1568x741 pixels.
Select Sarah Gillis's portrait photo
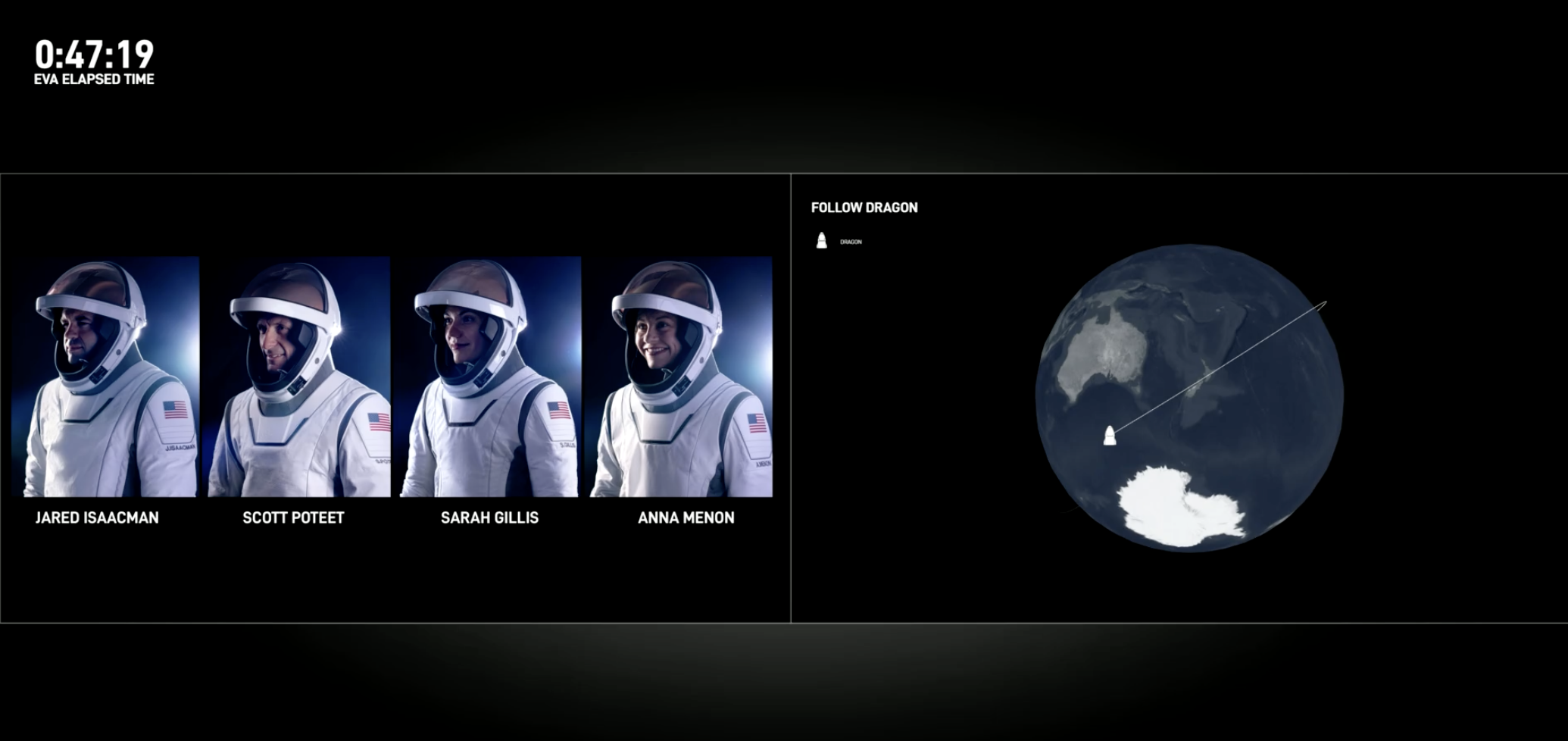click(490, 377)
